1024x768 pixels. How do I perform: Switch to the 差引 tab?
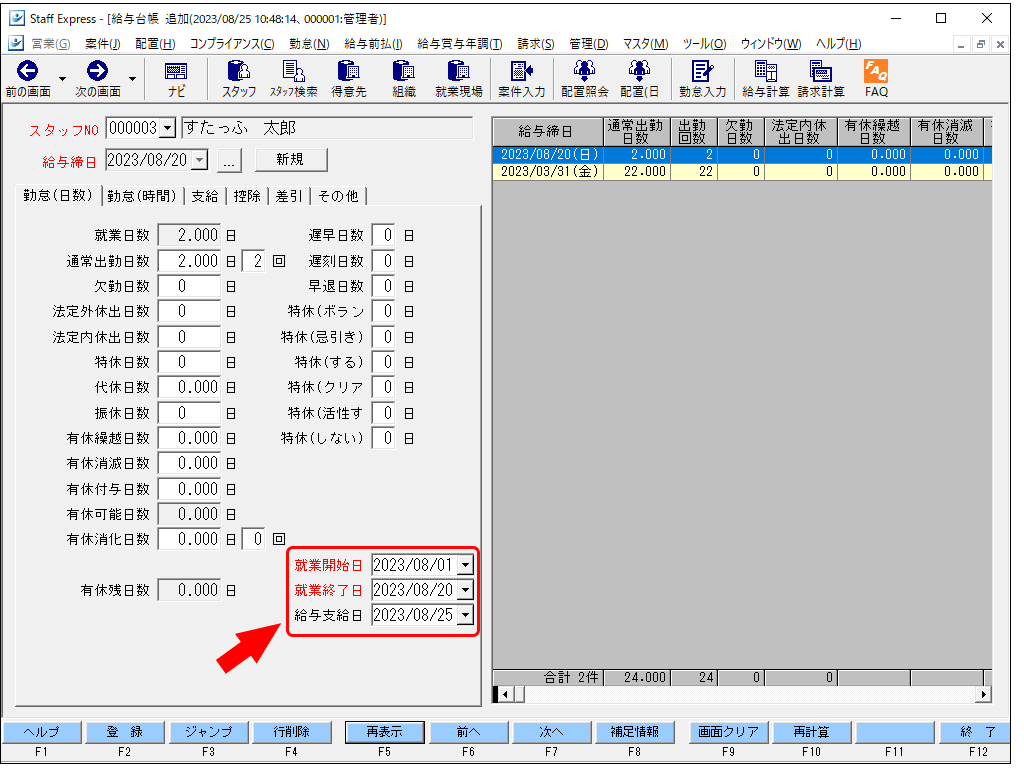pos(289,196)
